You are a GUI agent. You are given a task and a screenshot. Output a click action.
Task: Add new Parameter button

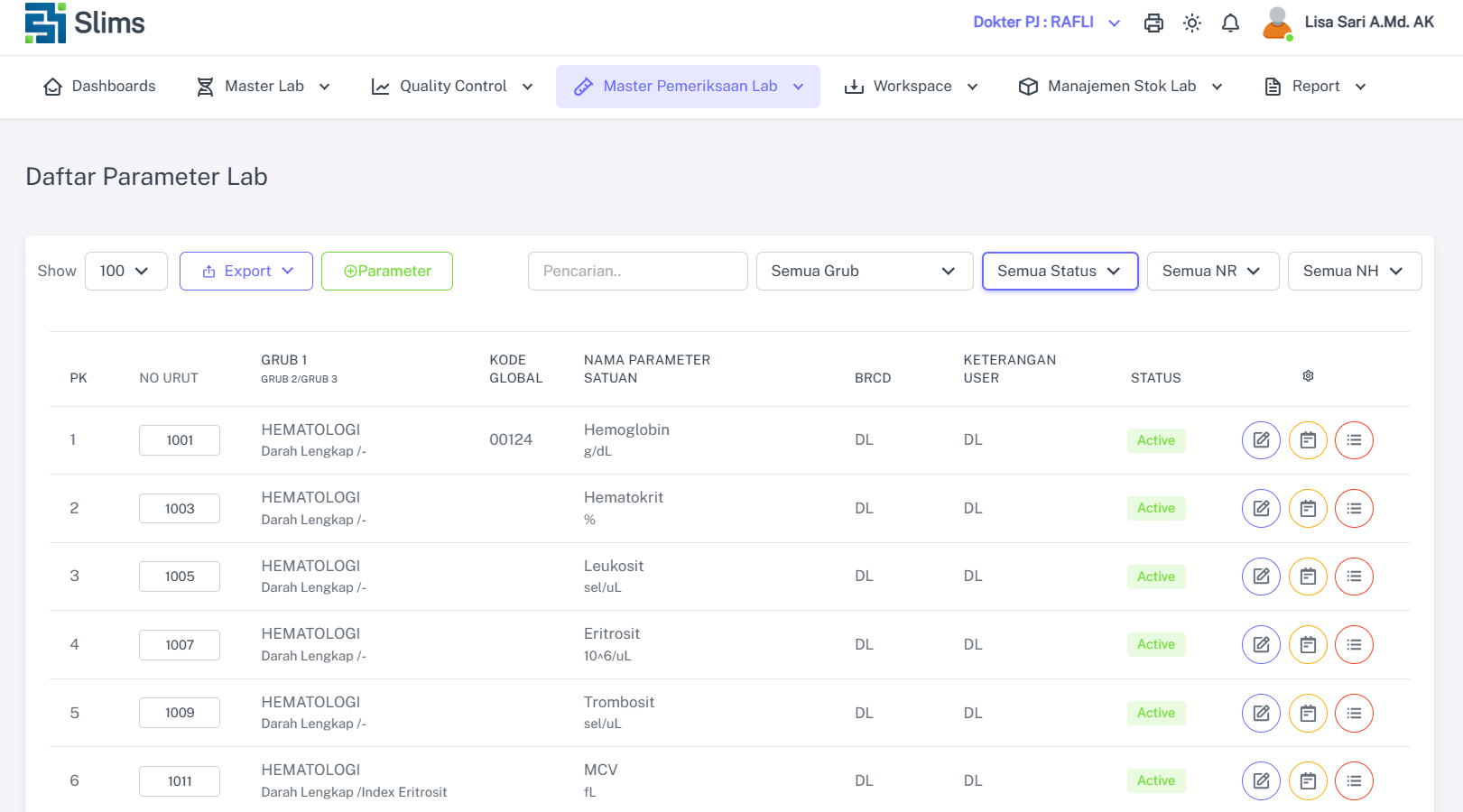(387, 272)
